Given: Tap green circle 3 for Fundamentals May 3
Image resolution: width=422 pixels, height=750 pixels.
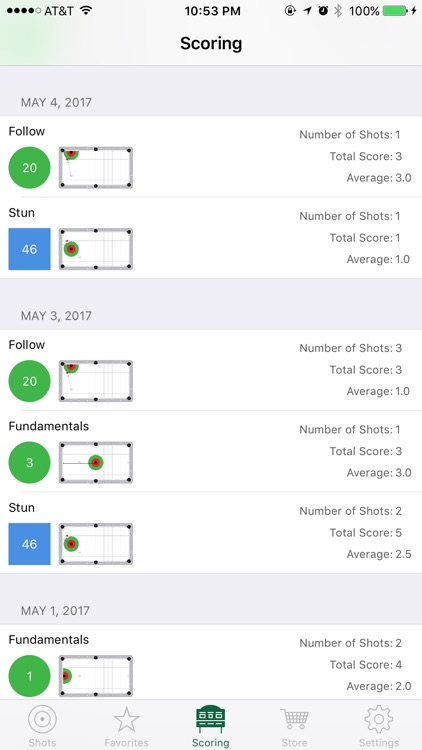Looking at the screenshot, I should click(29, 463).
